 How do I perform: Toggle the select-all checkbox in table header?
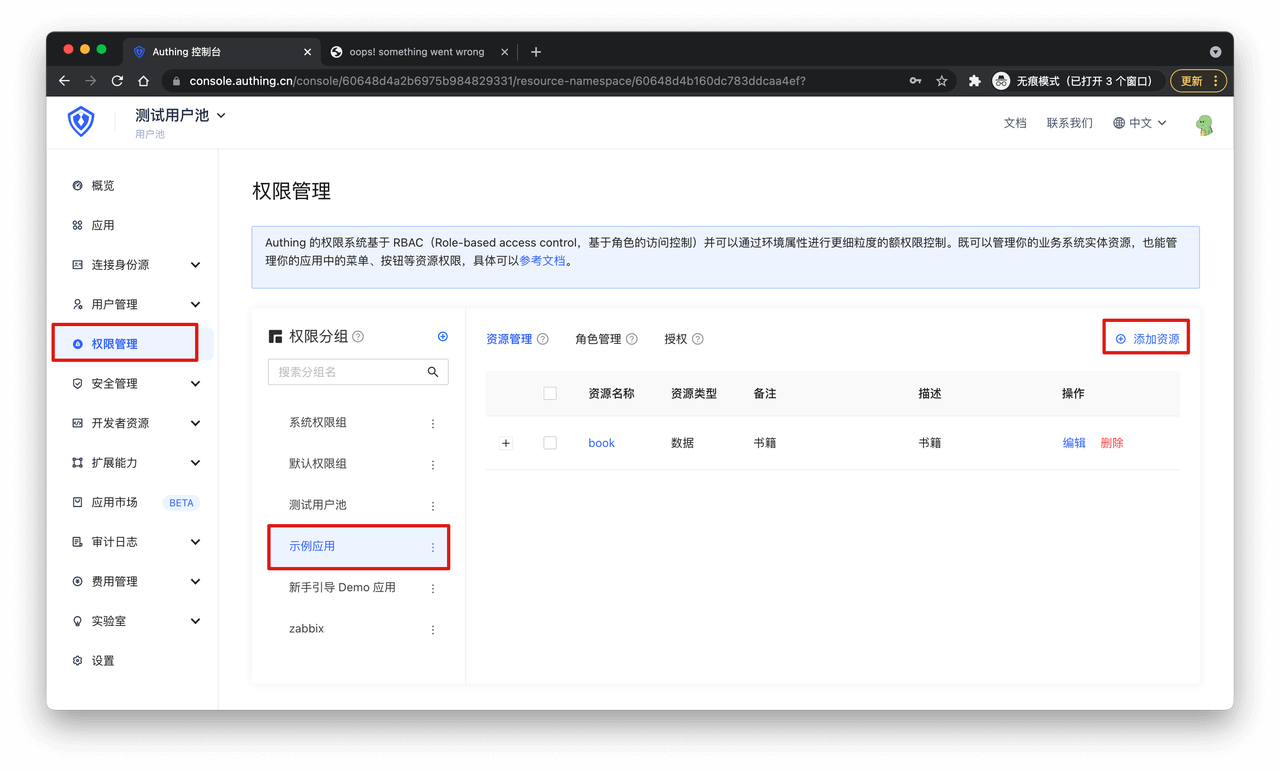(550, 394)
